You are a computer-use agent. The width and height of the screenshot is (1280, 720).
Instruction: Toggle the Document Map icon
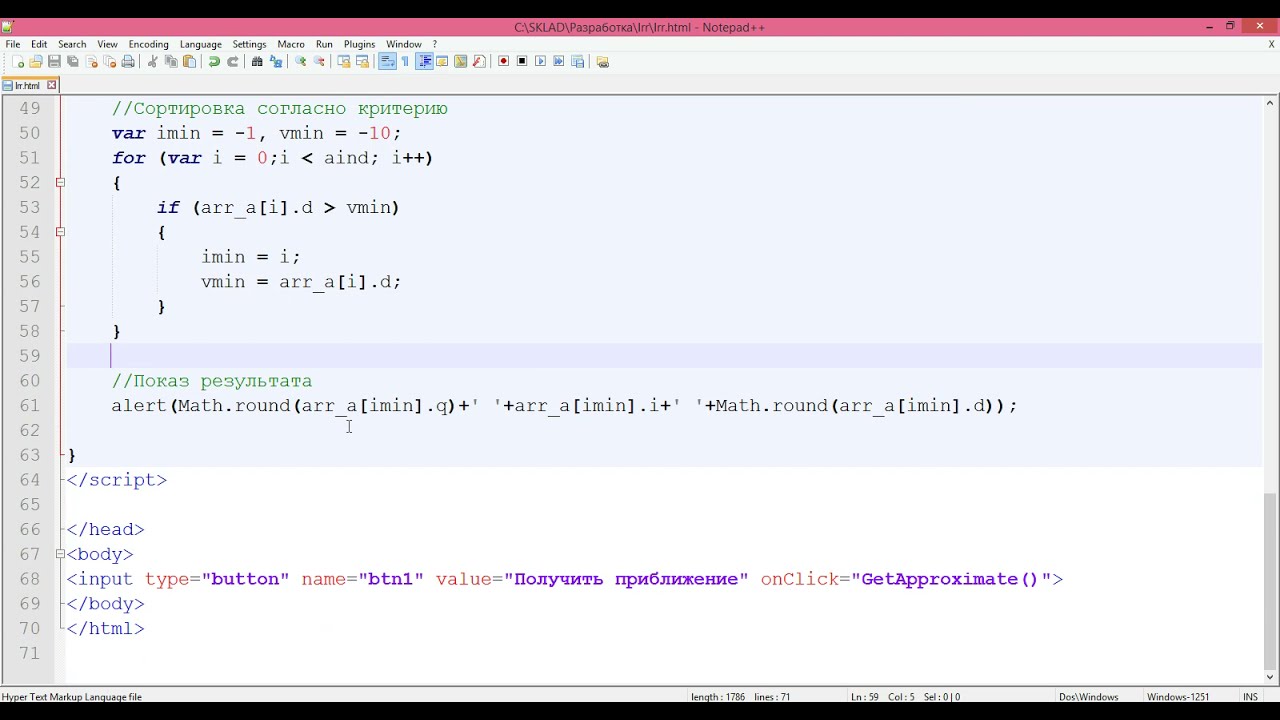coord(460,61)
